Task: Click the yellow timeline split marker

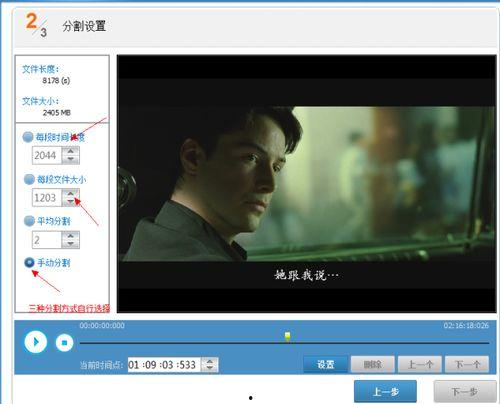Action: 287,336
